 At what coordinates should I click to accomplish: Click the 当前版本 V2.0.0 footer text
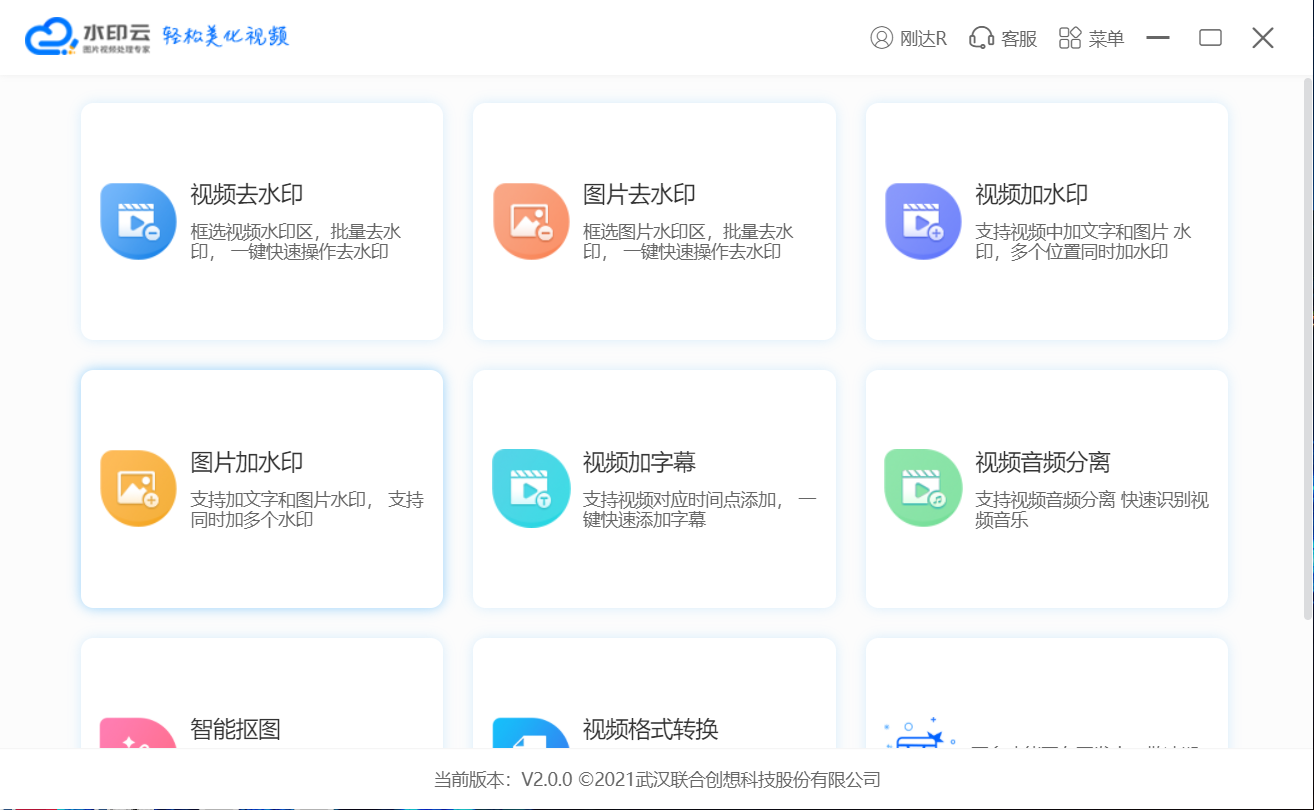click(x=657, y=780)
